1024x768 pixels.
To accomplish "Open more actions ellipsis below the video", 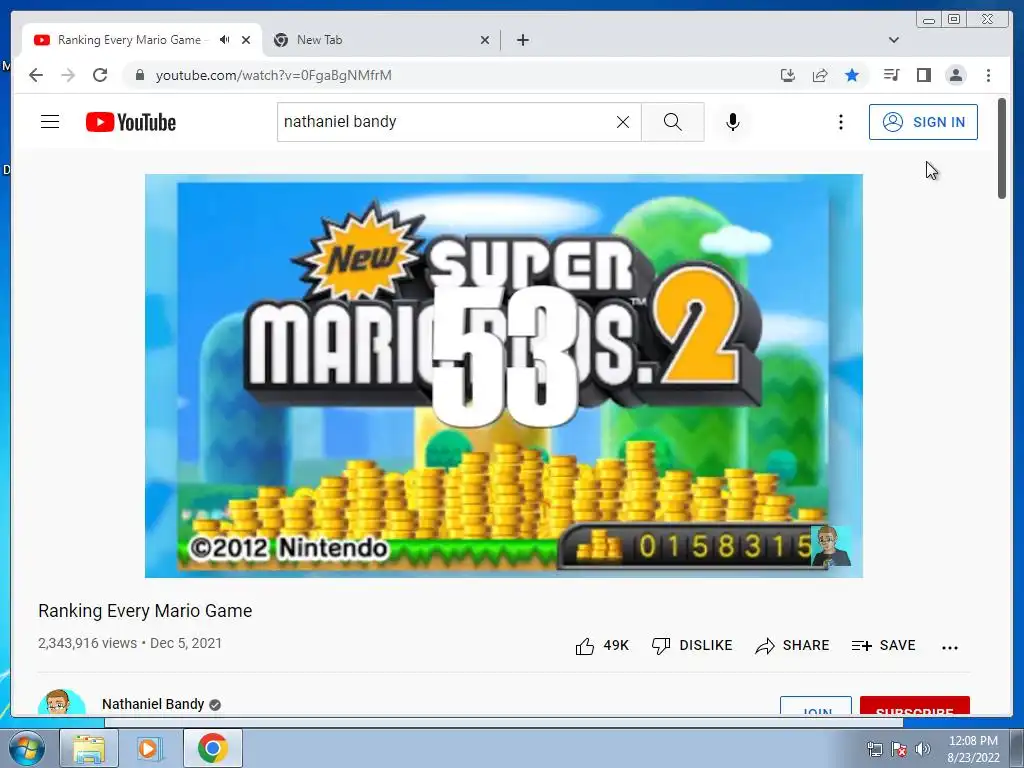I will [x=950, y=647].
